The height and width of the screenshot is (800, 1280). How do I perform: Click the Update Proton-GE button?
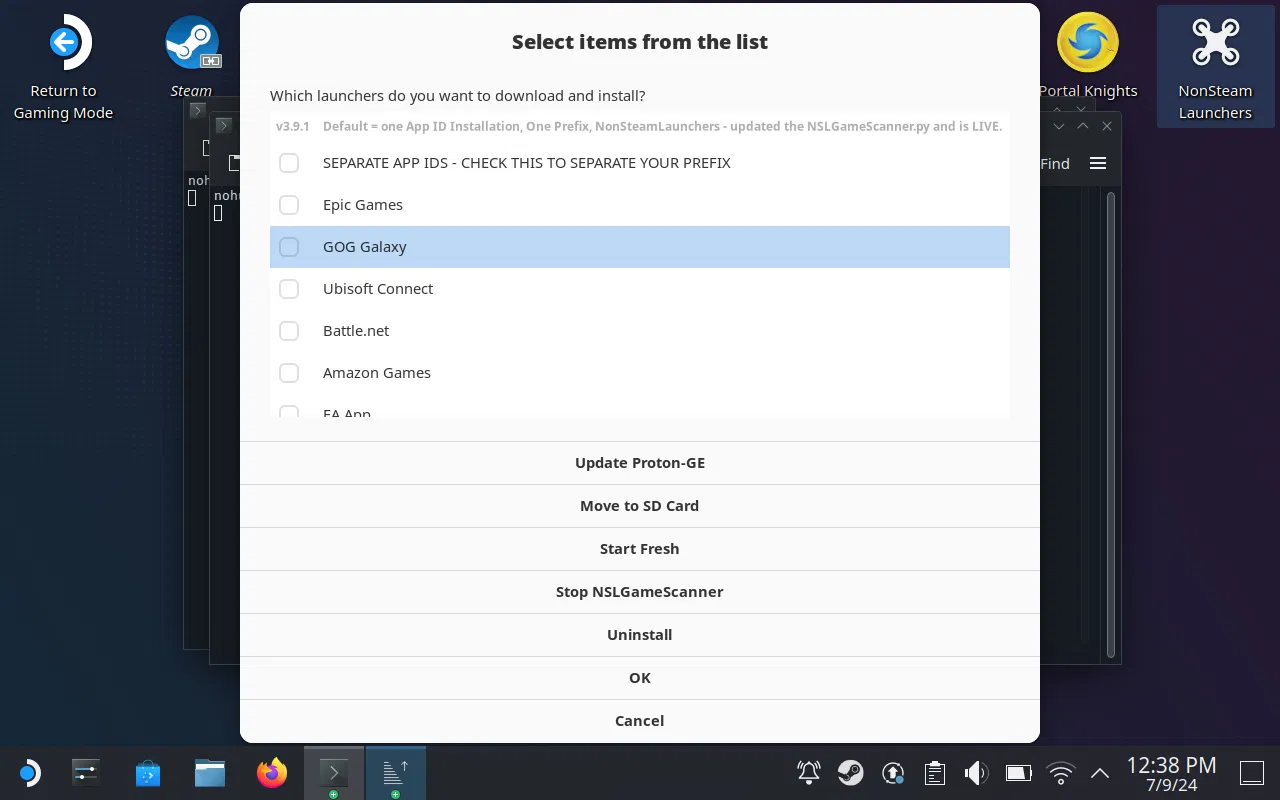click(640, 463)
